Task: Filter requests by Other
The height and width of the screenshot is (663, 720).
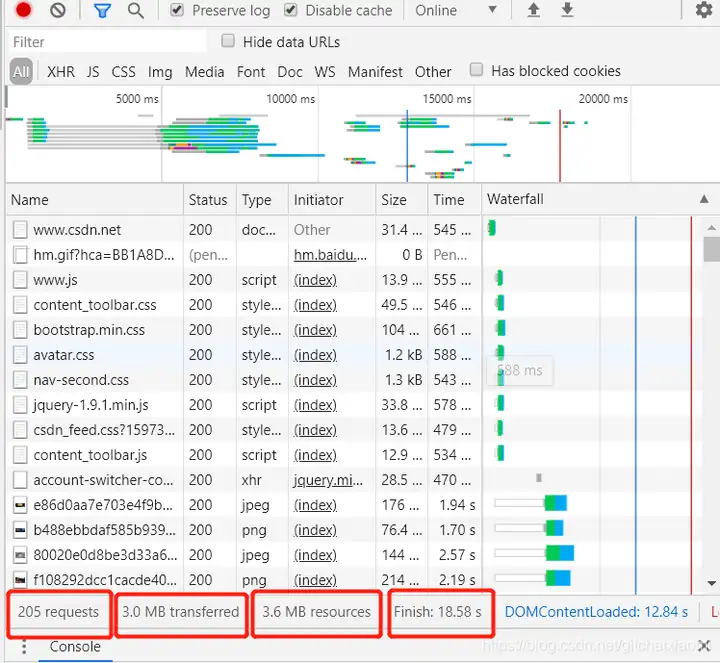Action: (433, 72)
